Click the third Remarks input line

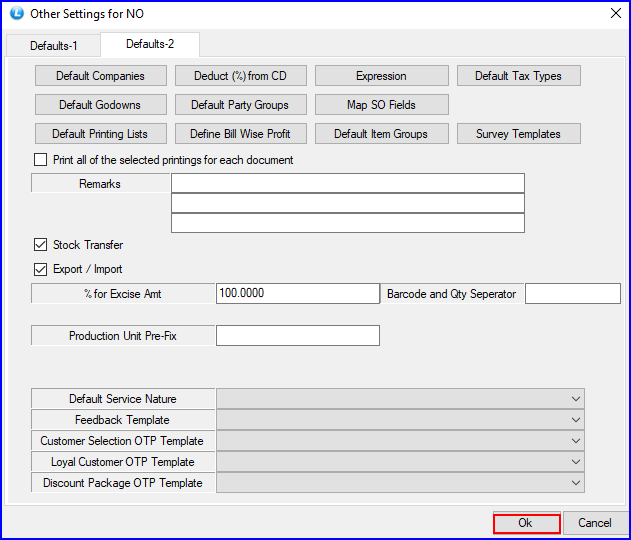(348, 223)
